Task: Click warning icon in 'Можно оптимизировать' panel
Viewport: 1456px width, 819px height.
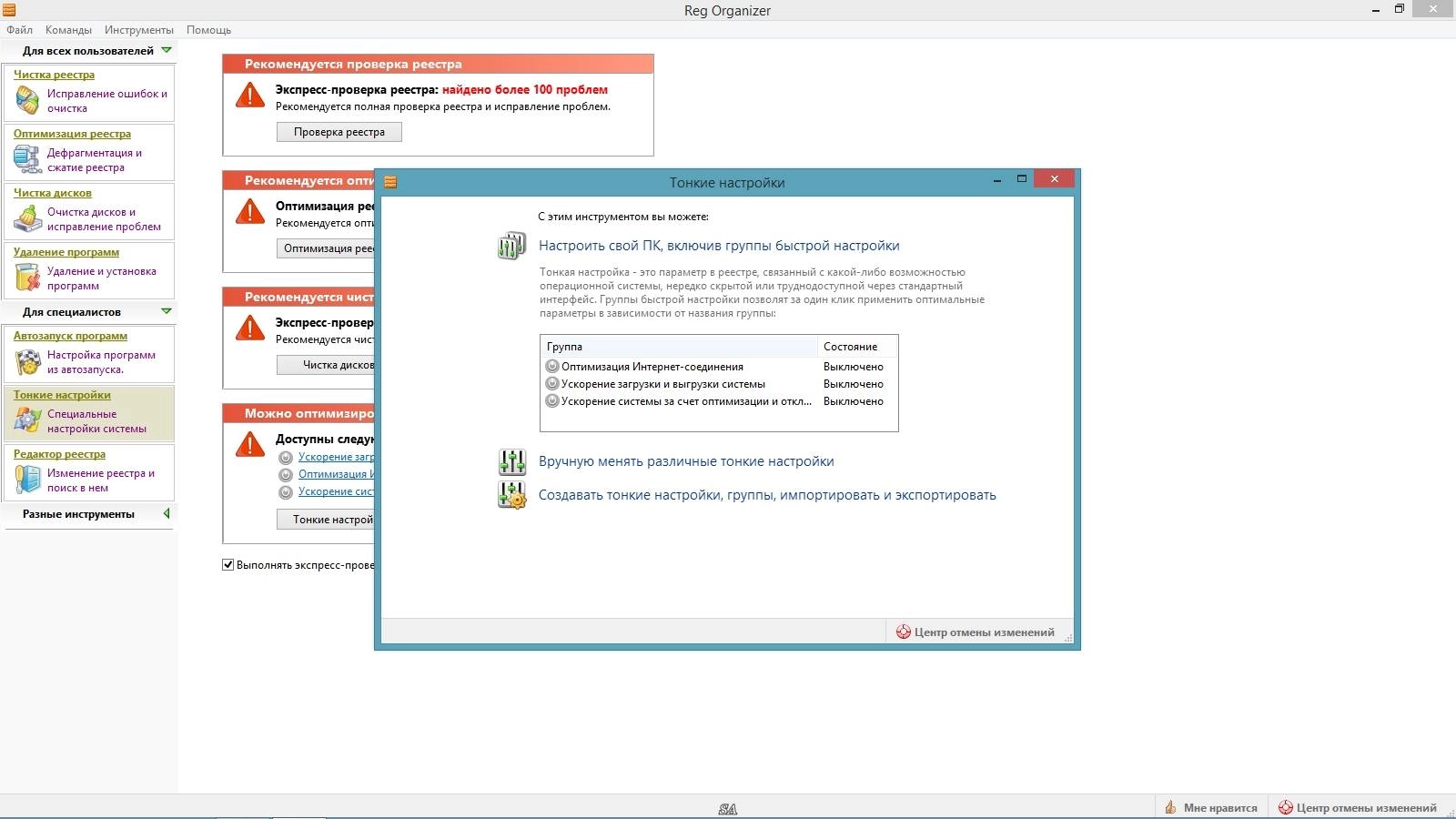Action: pyautogui.click(x=249, y=444)
